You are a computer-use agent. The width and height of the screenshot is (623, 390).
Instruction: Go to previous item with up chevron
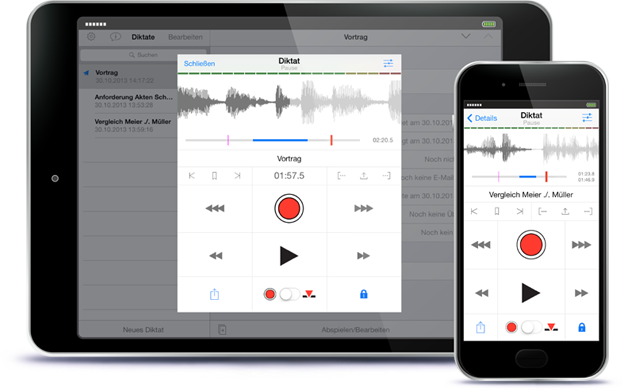488,37
